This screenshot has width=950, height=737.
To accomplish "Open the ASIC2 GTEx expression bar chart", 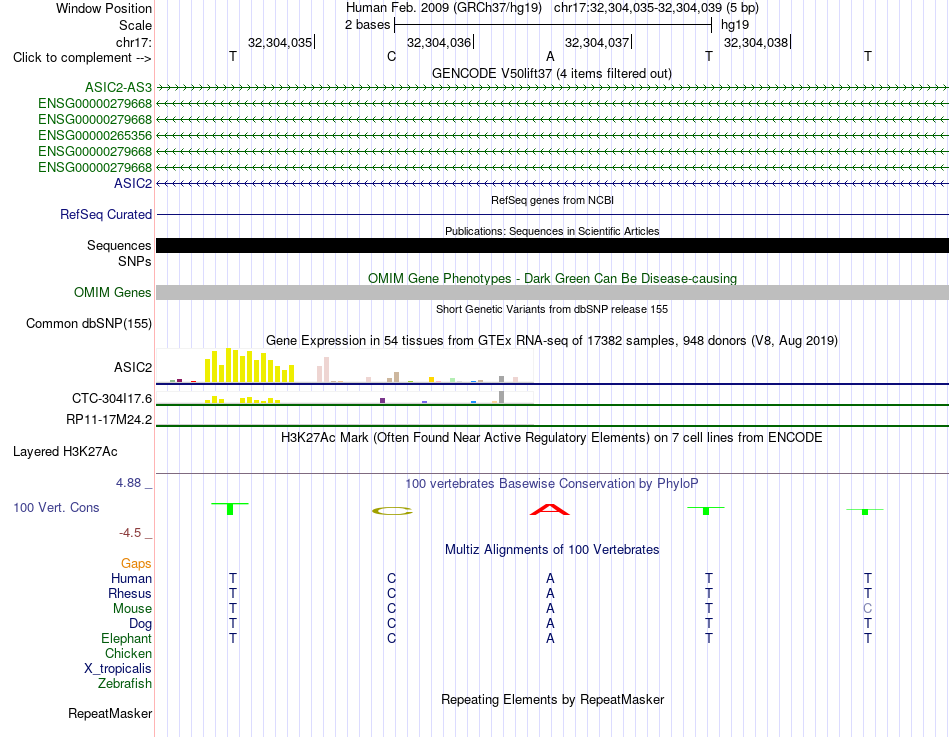I will click(x=345, y=365).
